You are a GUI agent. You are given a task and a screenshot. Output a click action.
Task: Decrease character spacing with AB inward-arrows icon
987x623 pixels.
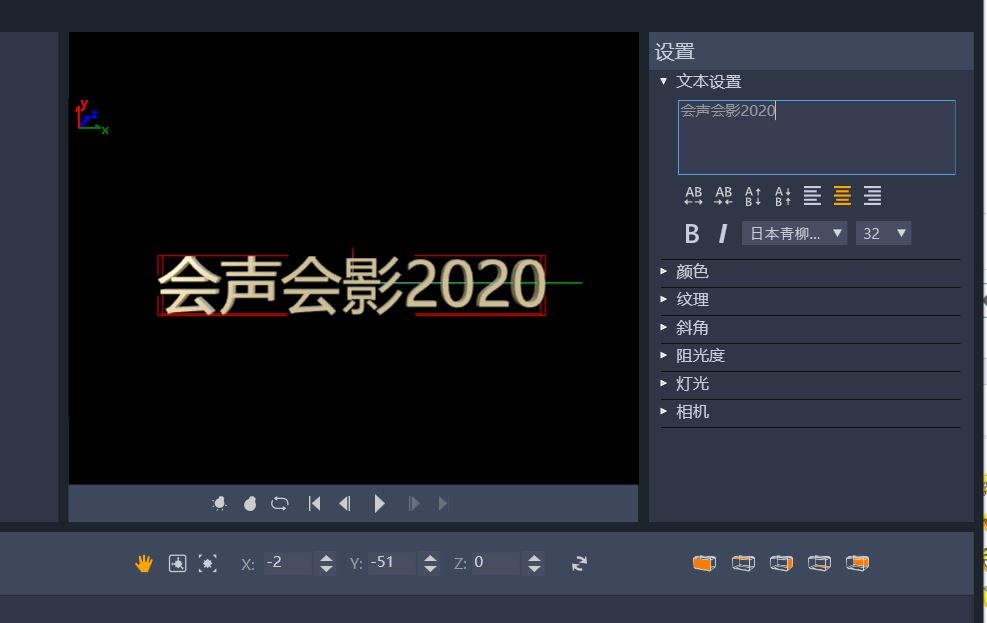[x=723, y=196]
